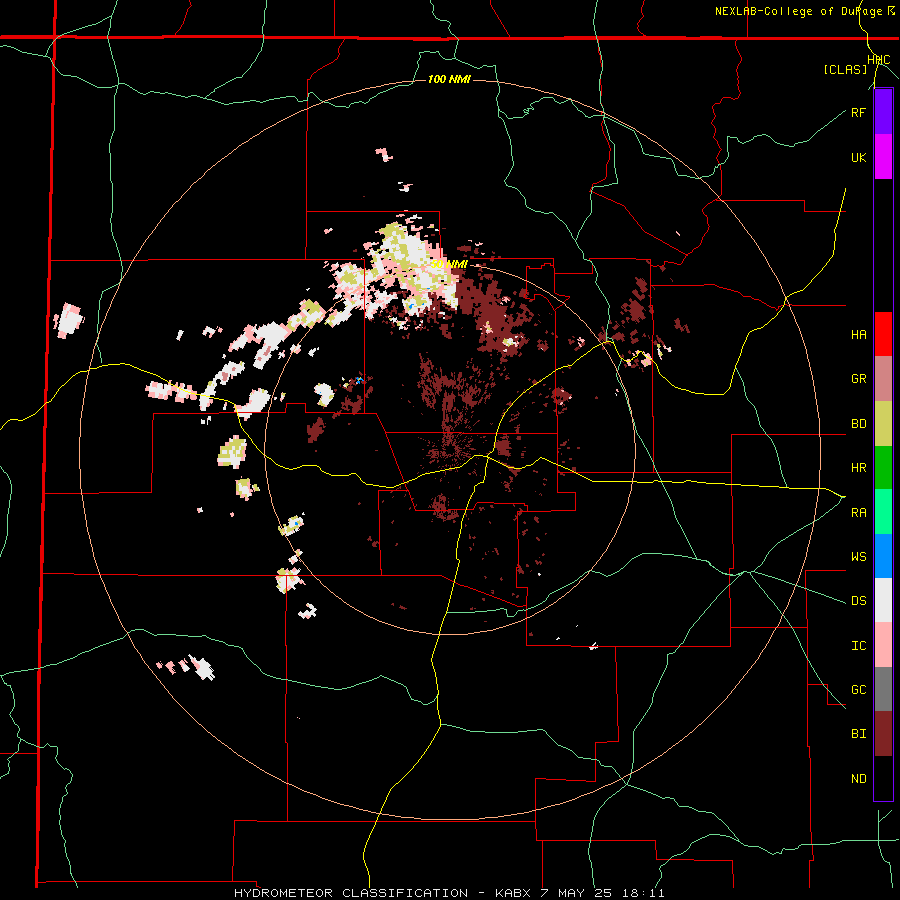This screenshot has height=900, width=900.
Task: Click the GC gray legend color block
Action: click(883, 689)
